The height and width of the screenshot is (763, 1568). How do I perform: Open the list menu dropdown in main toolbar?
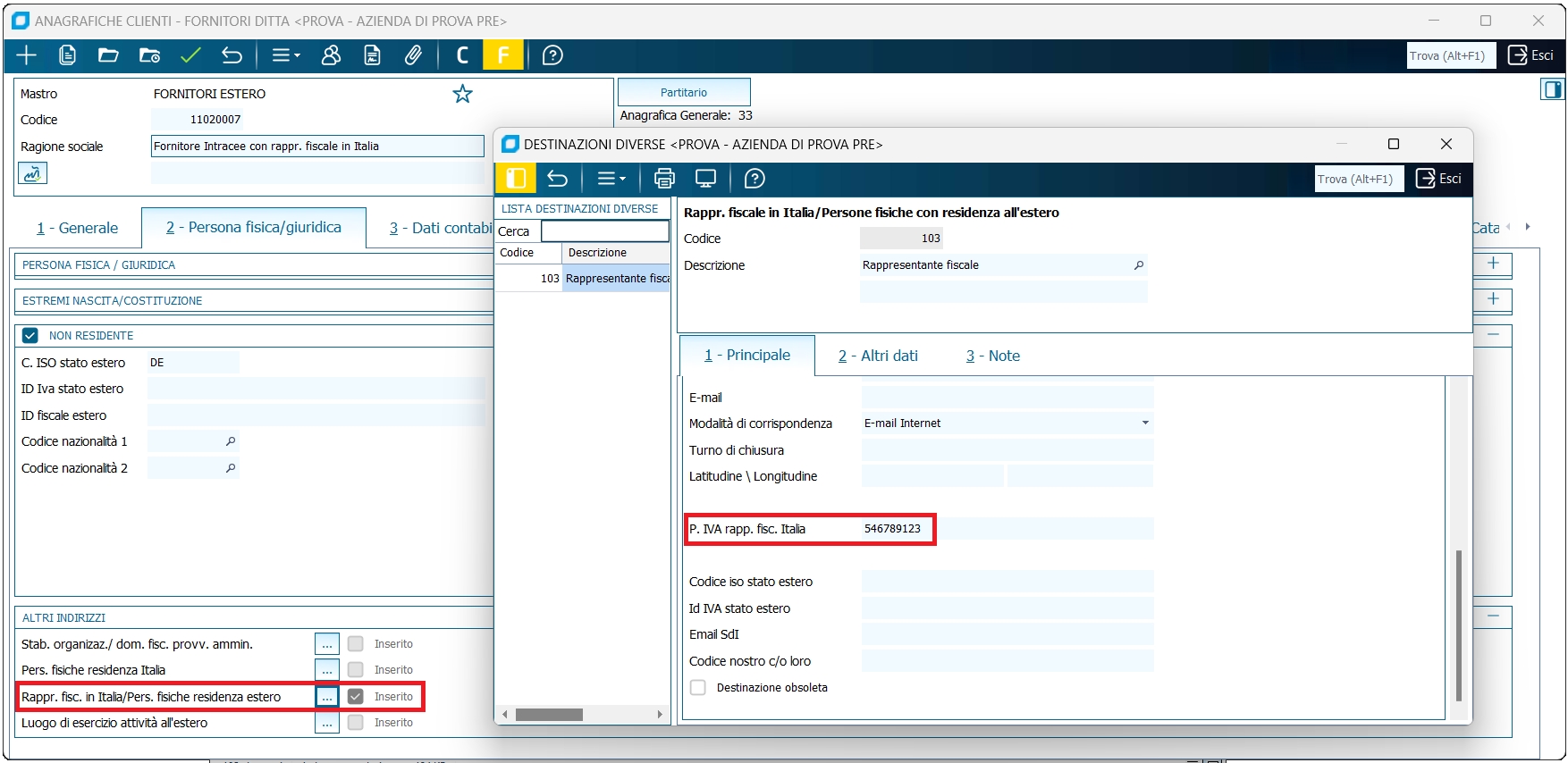[285, 55]
